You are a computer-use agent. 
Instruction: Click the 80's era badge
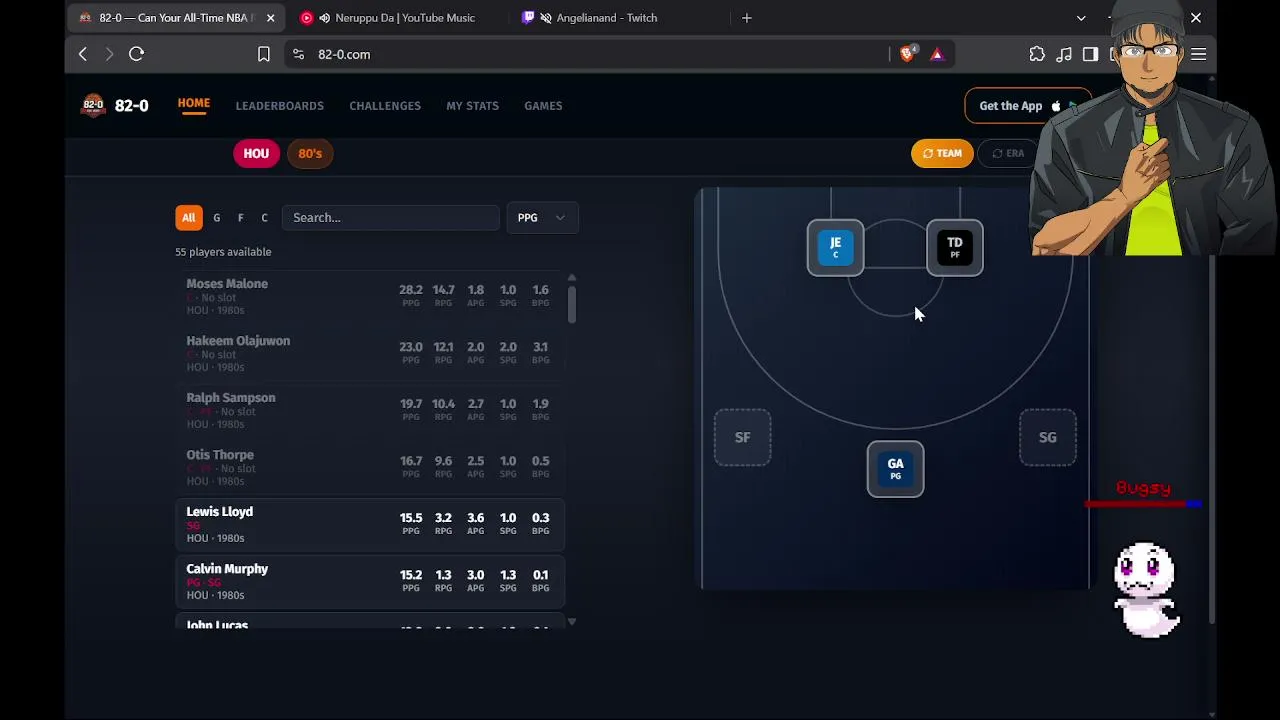point(310,153)
